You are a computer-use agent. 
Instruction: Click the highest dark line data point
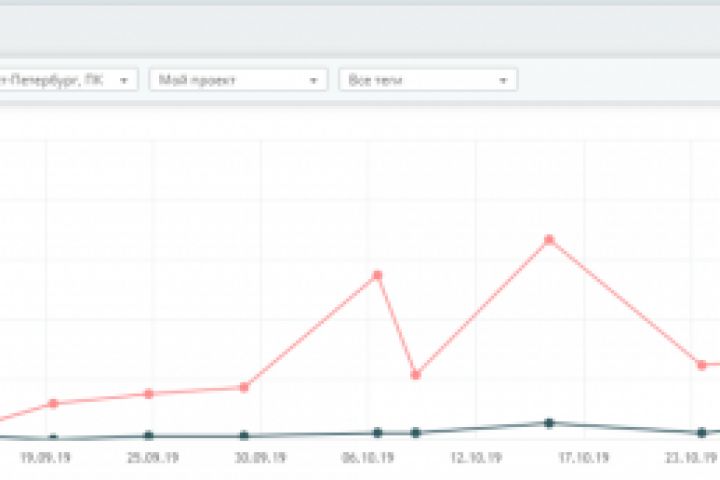click(x=549, y=423)
